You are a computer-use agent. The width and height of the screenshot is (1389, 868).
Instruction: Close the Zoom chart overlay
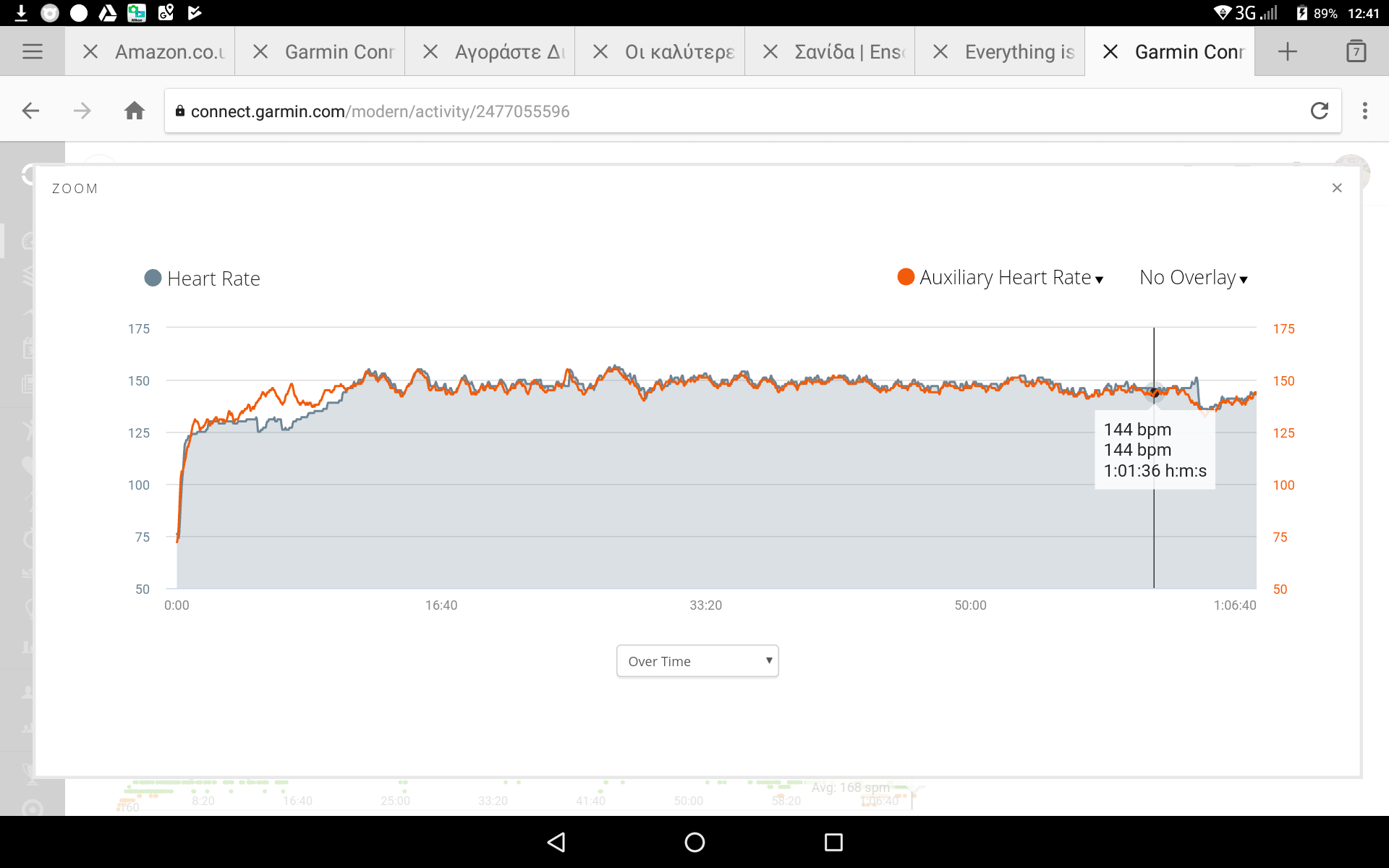1337,188
